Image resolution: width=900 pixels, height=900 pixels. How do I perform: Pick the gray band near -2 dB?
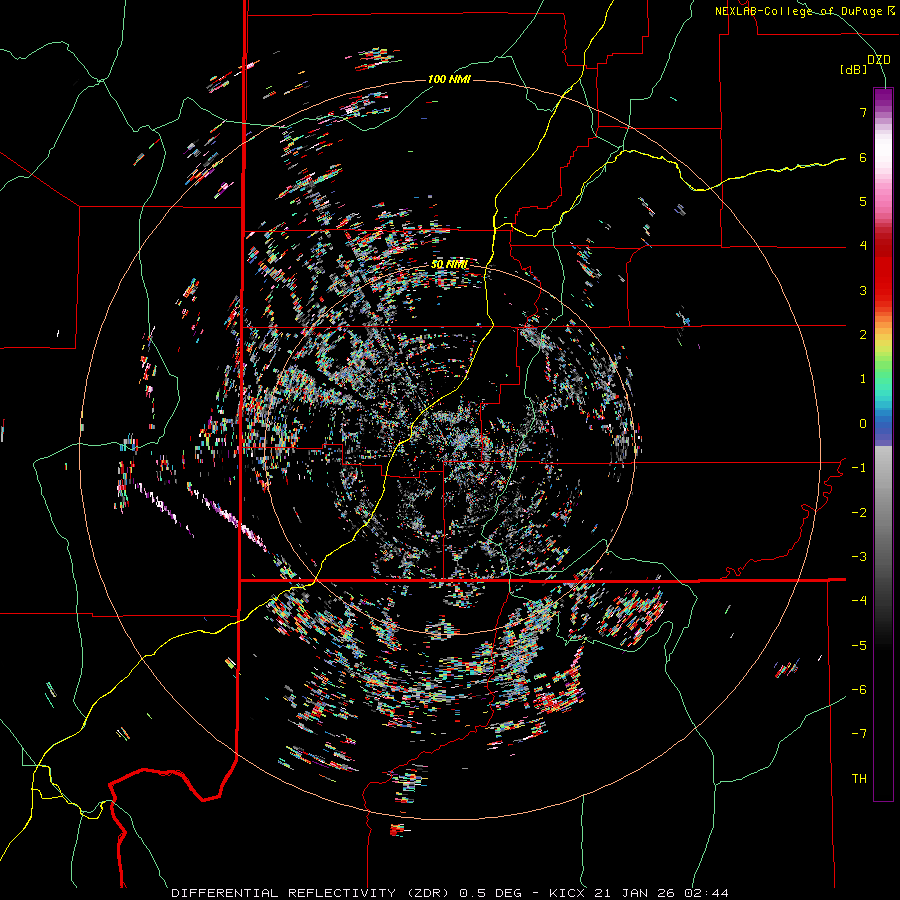(883, 513)
